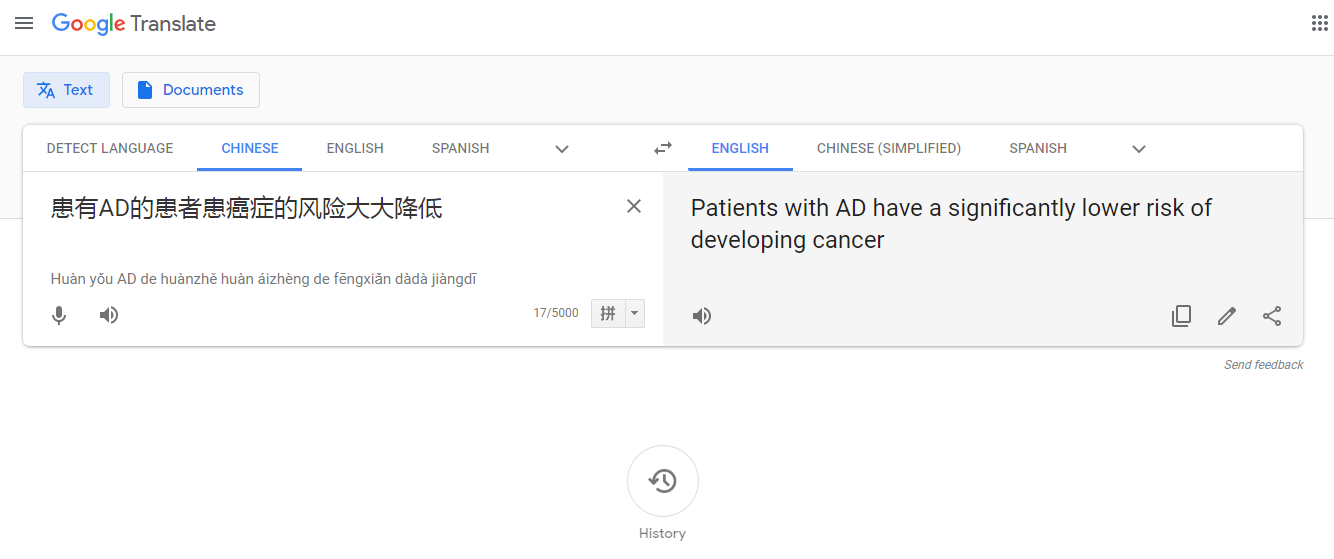Click the Google Translate logo
Image resolution: width=1334 pixels, height=559 pixels.
point(134,24)
